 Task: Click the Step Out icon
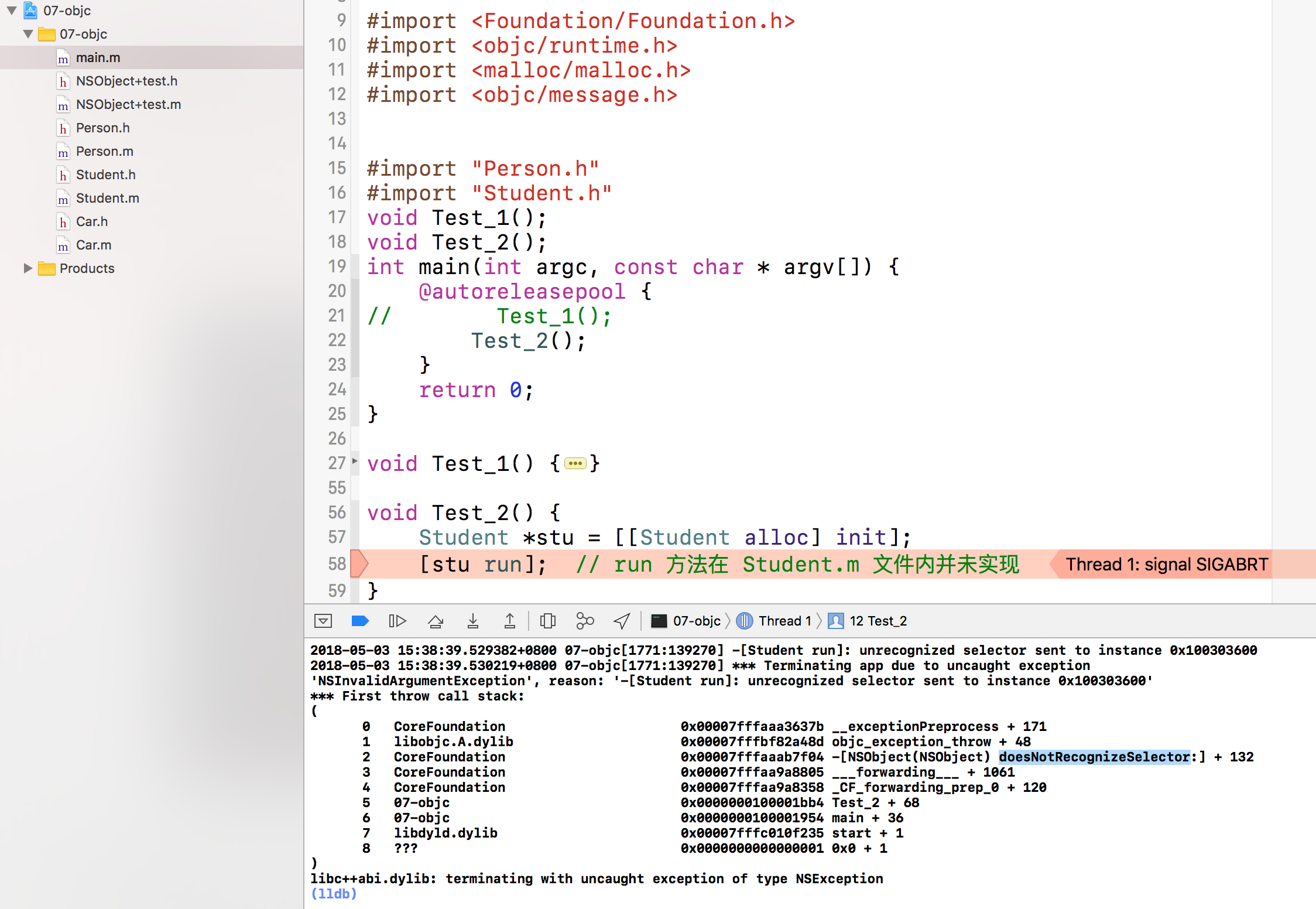pyautogui.click(x=510, y=621)
